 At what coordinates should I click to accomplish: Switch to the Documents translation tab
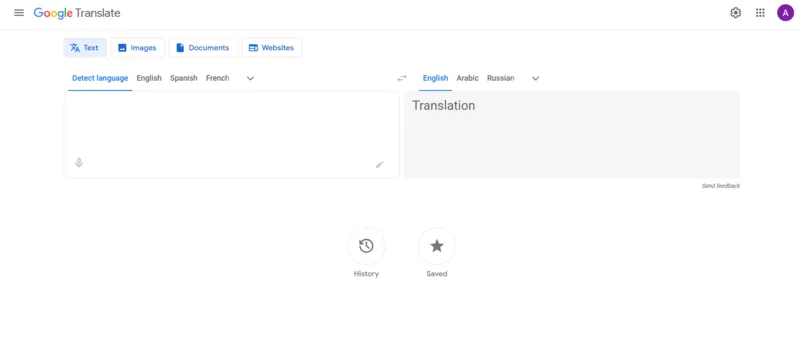203,48
